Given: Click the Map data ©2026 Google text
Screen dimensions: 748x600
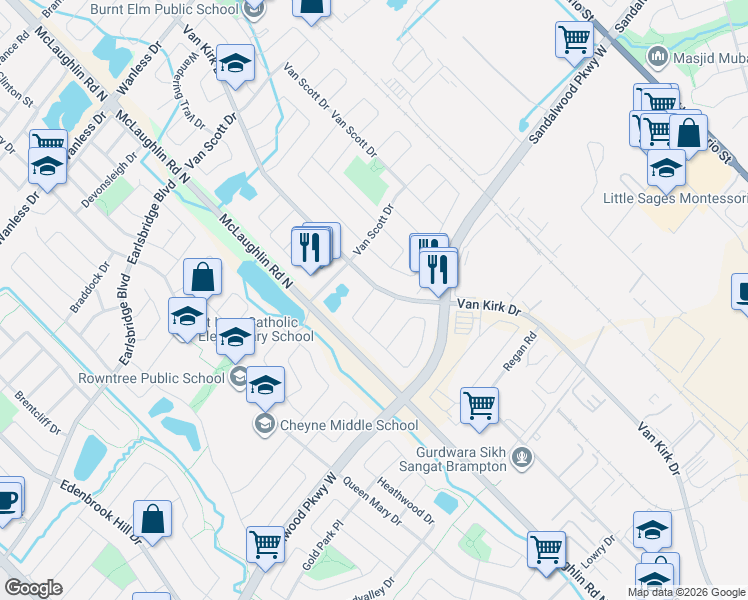Looking at the screenshot, I should [686, 592].
